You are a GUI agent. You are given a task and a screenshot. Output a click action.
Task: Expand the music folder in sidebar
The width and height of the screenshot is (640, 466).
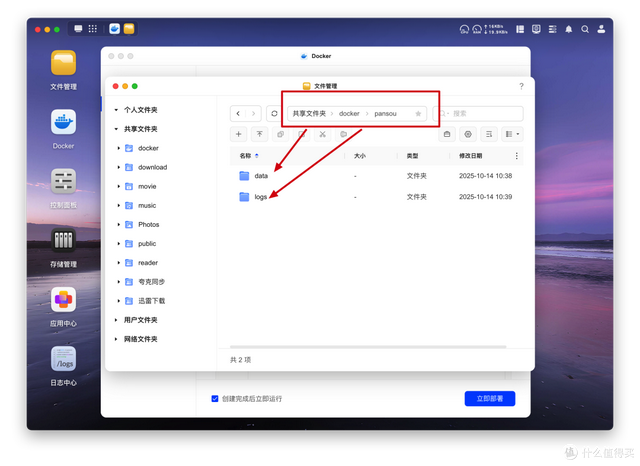[x=119, y=206]
